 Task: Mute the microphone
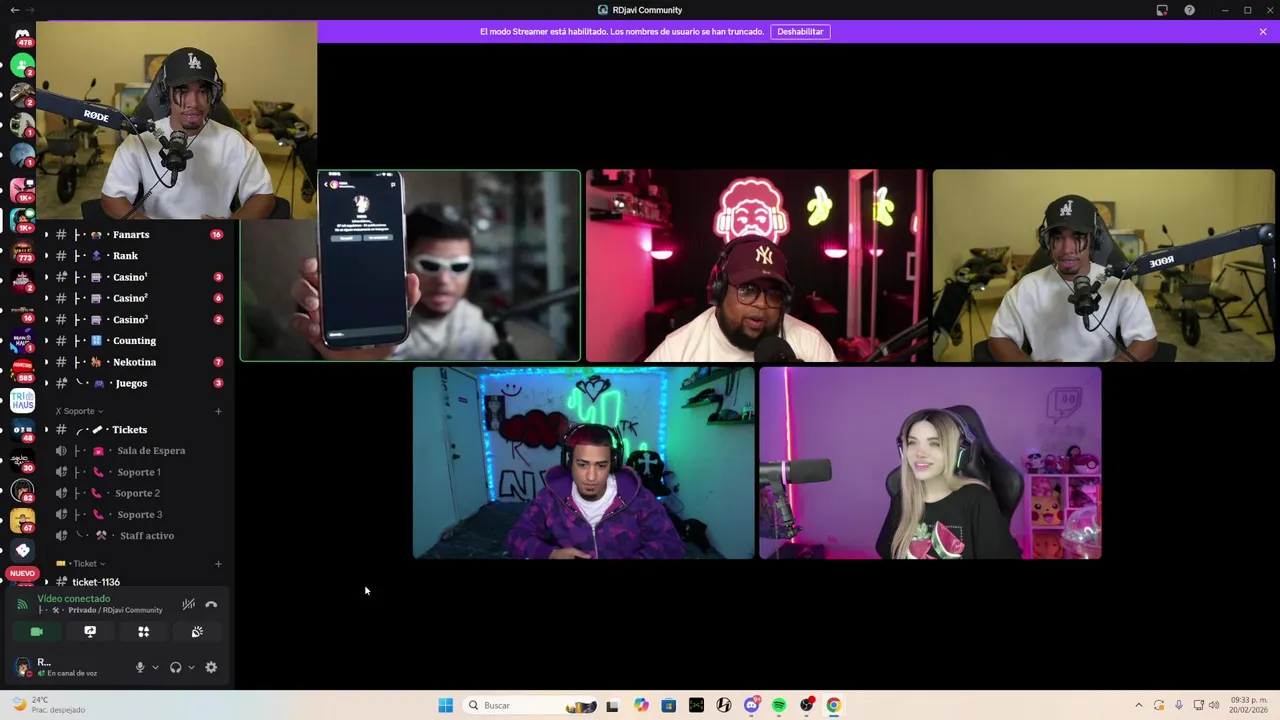pos(140,667)
